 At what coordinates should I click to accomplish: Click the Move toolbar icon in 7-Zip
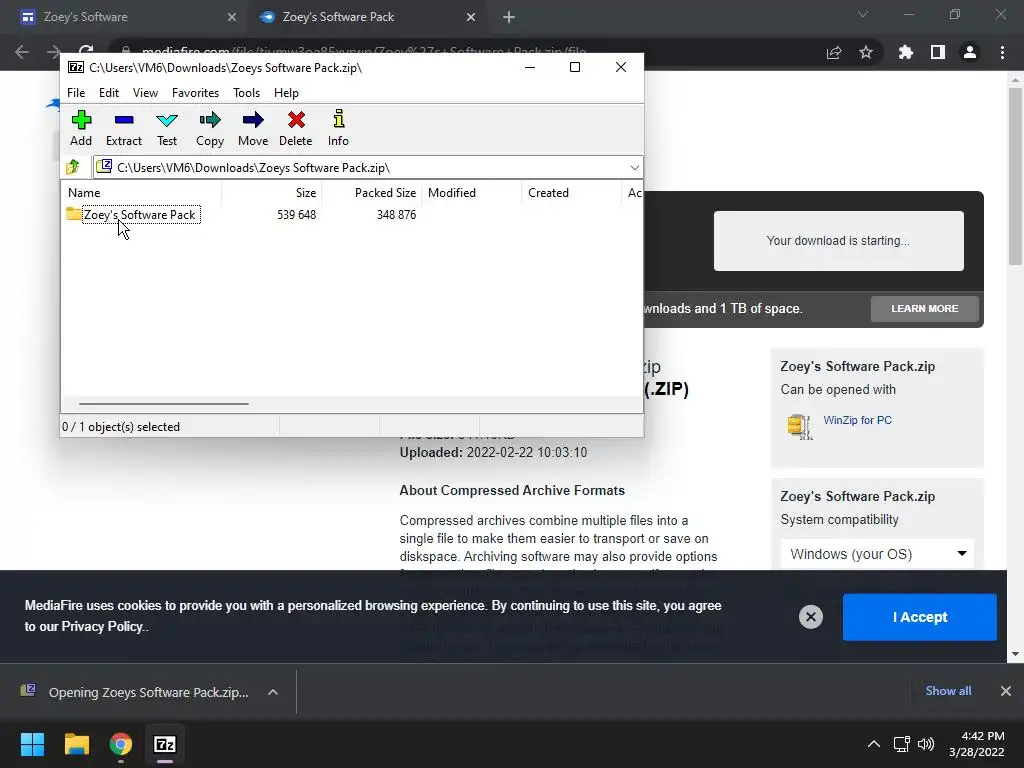coord(253,128)
